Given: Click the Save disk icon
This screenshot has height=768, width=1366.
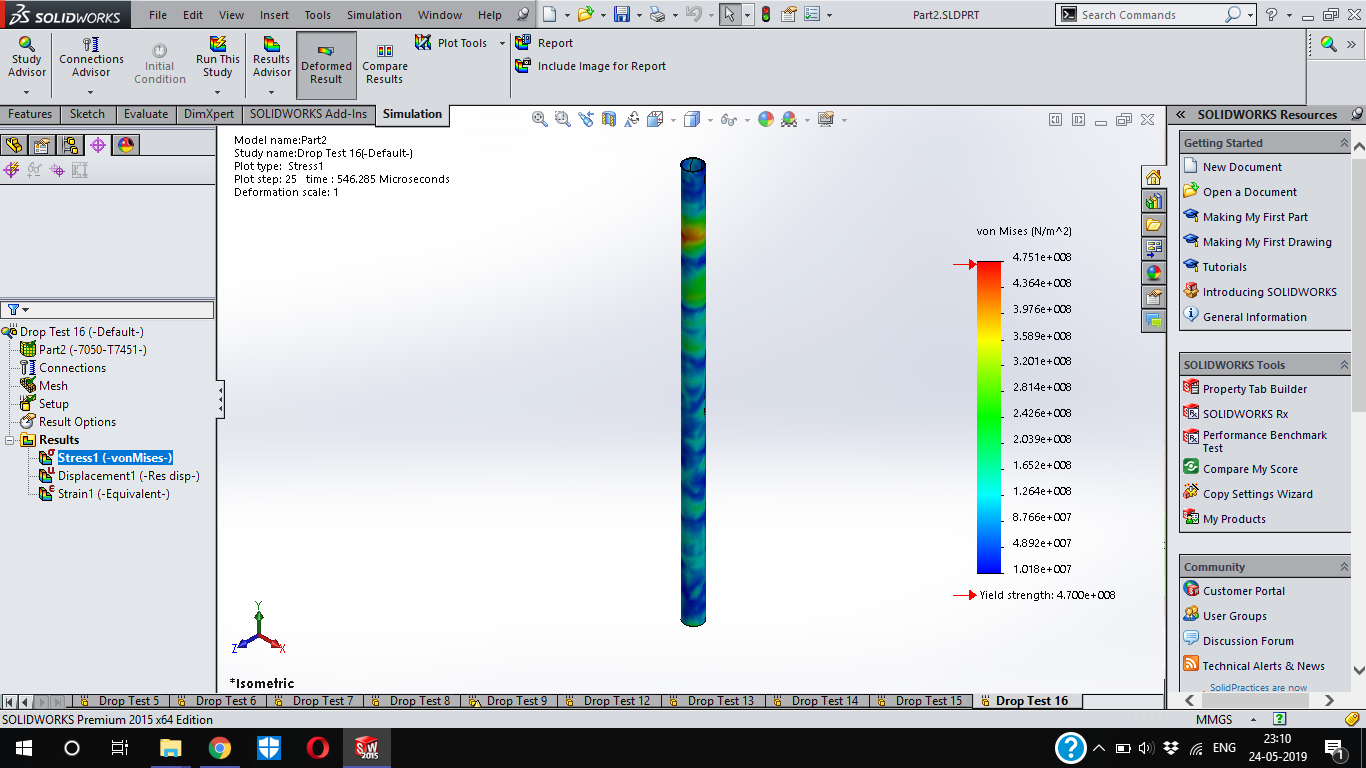Looking at the screenshot, I should click(x=621, y=14).
